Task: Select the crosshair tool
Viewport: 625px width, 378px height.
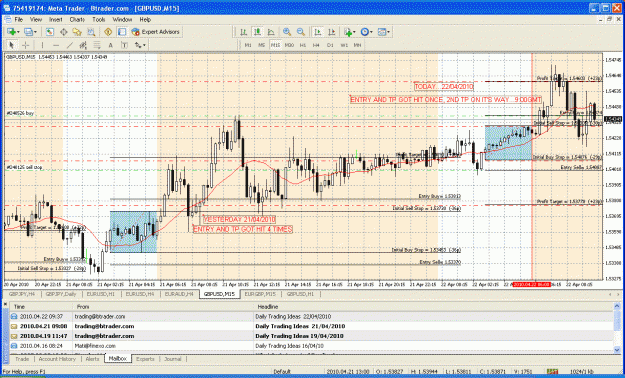Action: click(25, 45)
